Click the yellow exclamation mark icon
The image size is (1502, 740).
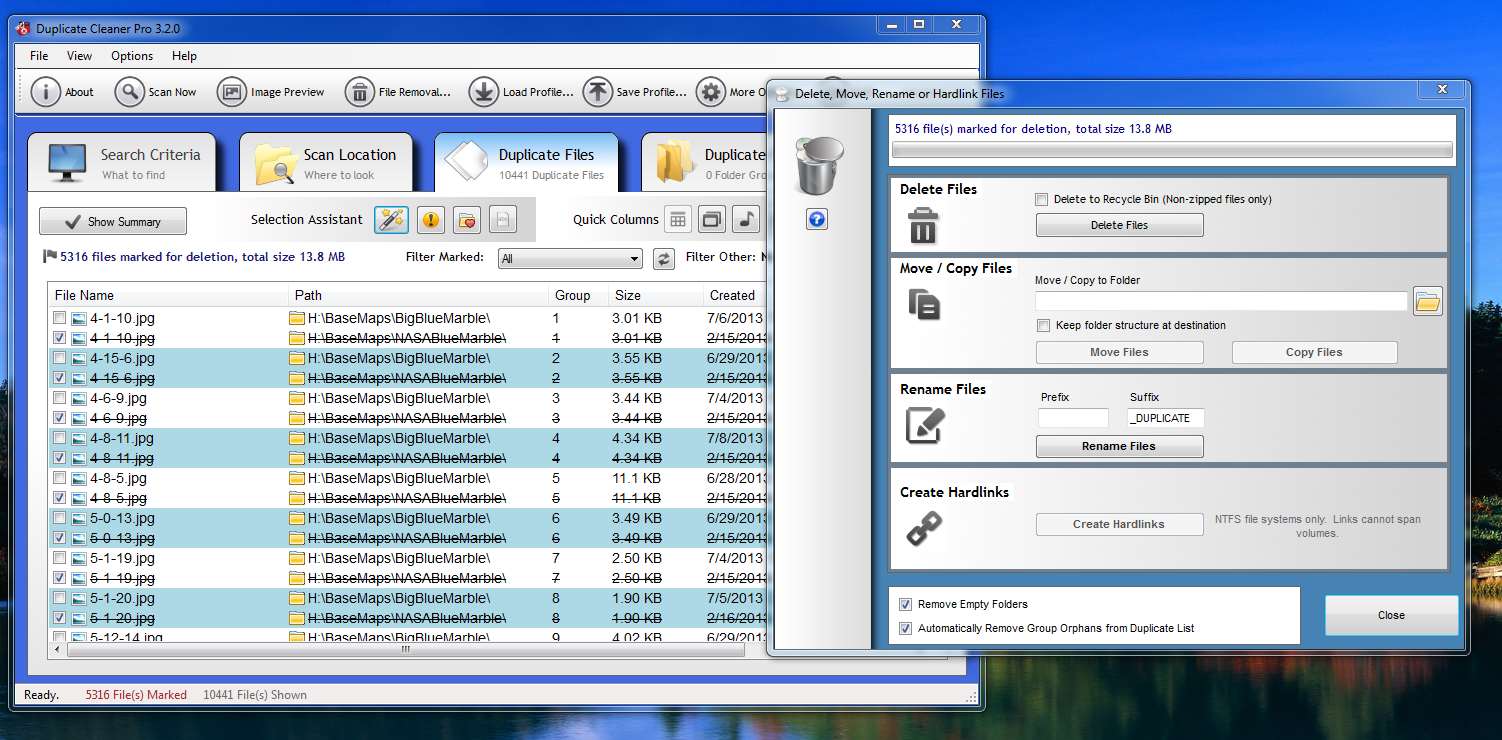pyautogui.click(x=430, y=220)
